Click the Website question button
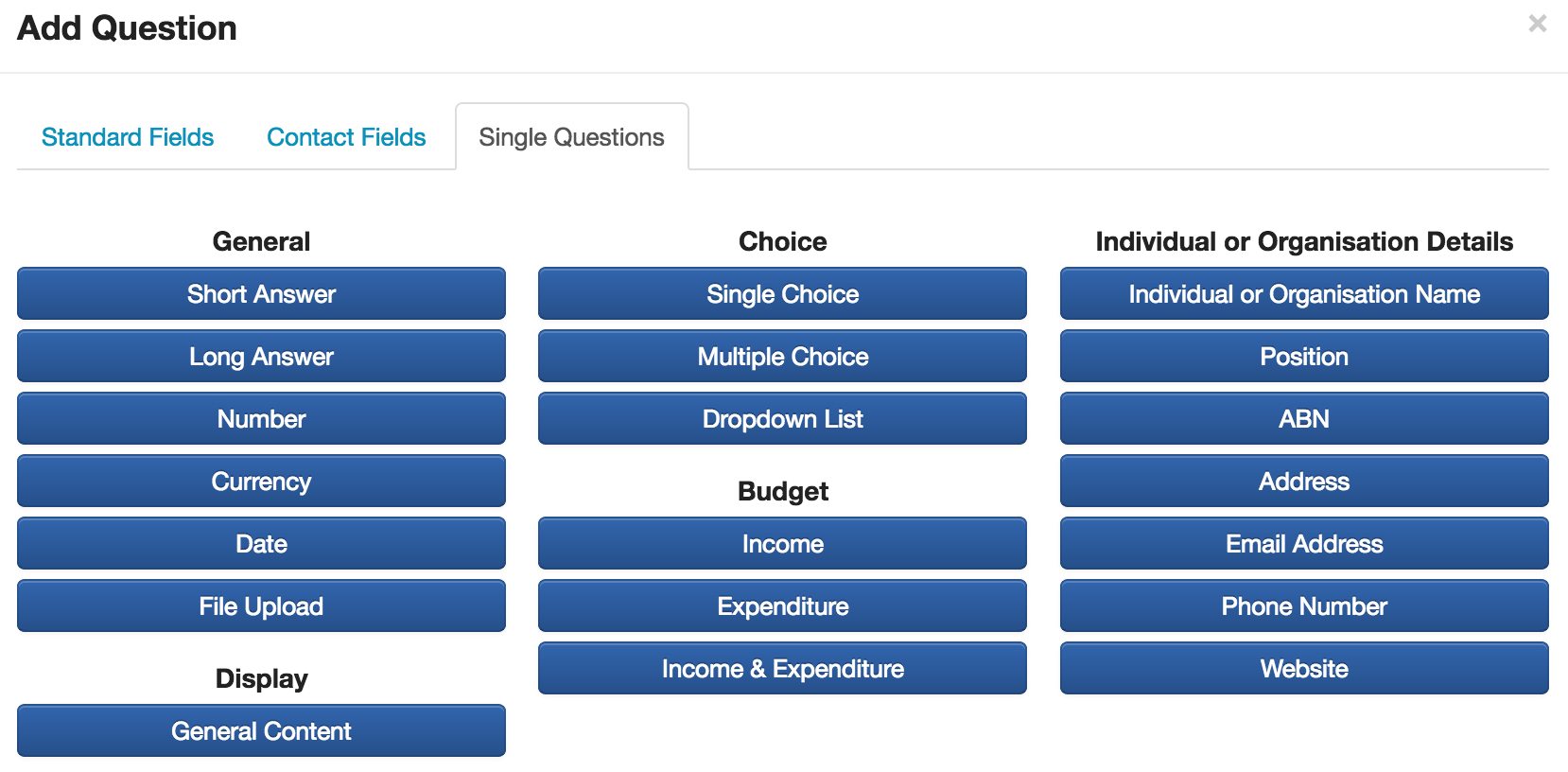 [1304, 669]
